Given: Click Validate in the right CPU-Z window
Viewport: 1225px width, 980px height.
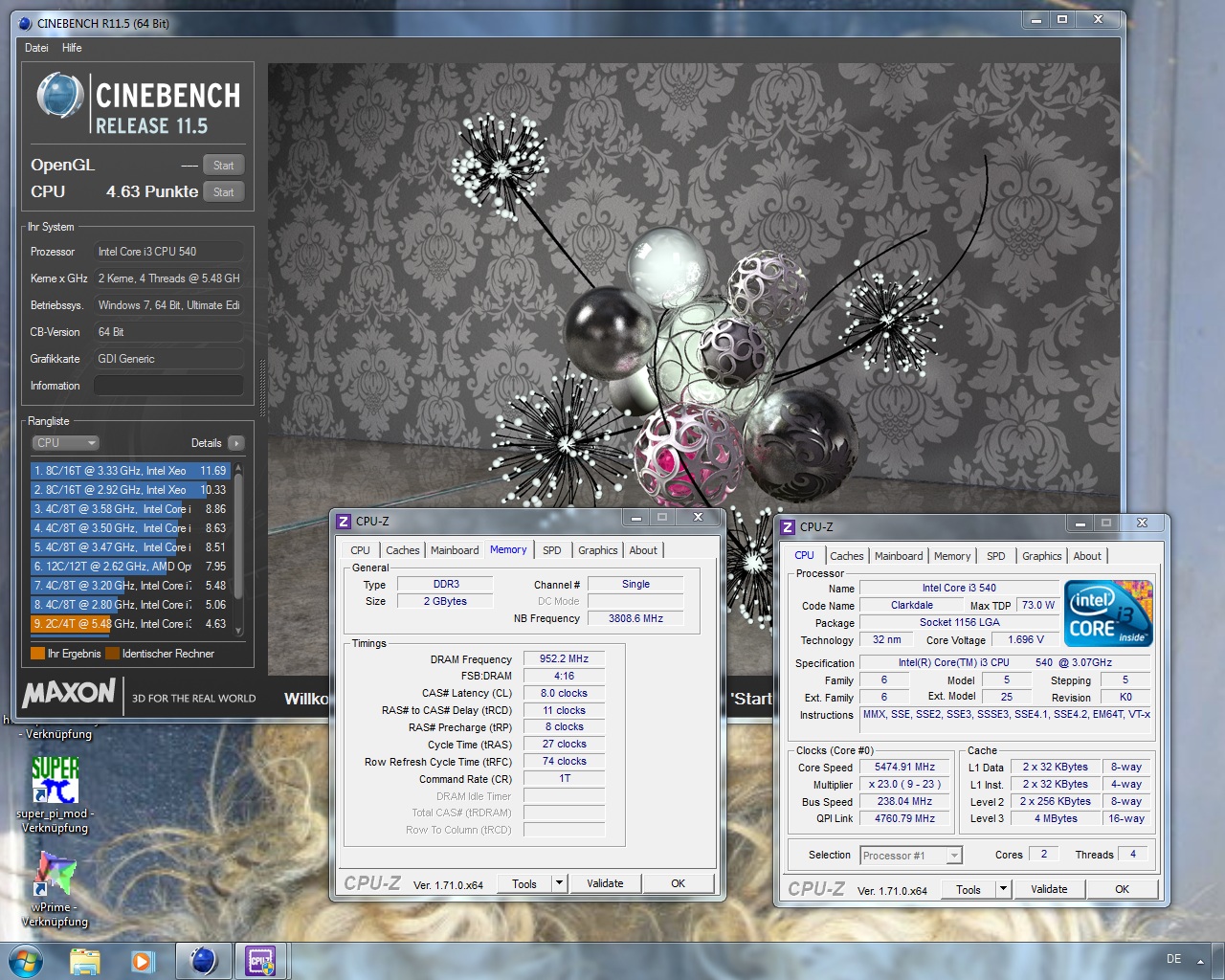Looking at the screenshot, I should coord(1049,889).
